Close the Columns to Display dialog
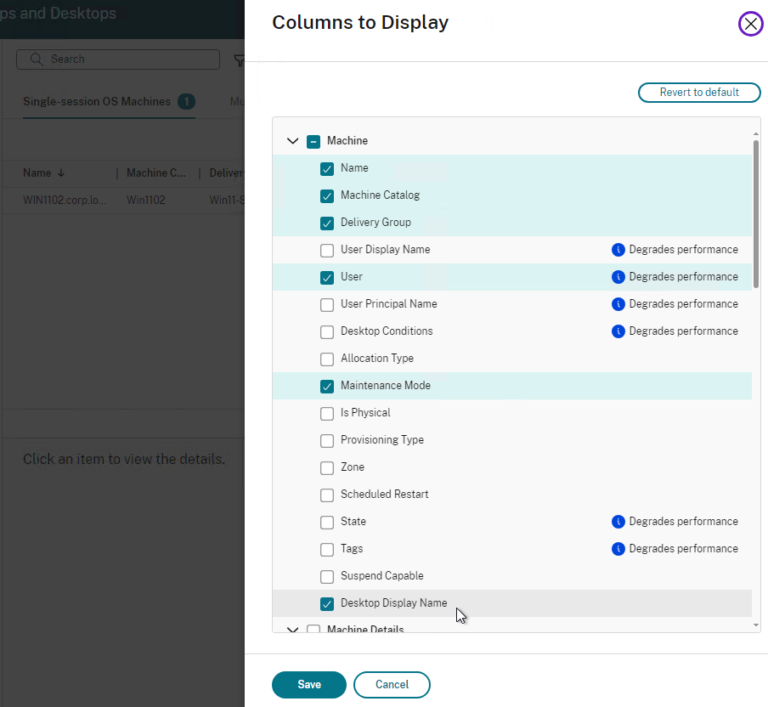 [x=750, y=24]
